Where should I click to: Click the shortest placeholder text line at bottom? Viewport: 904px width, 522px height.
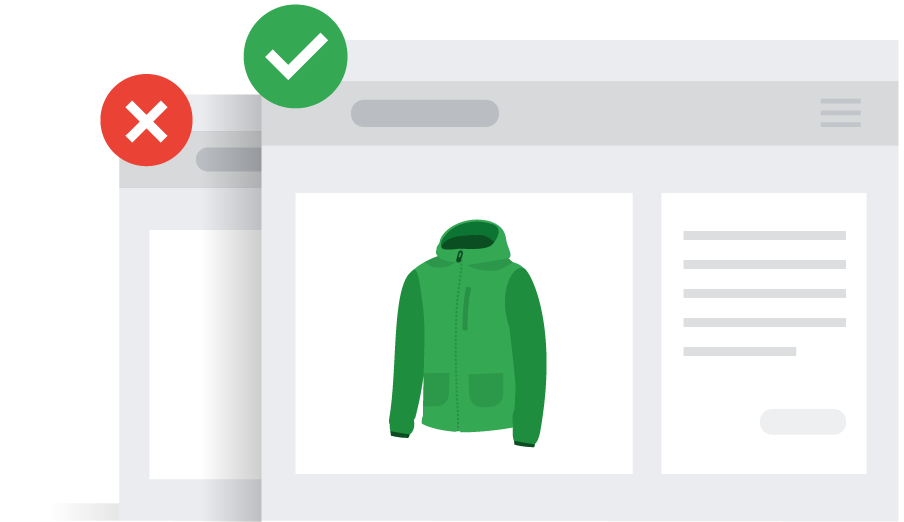click(x=740, y=351)
